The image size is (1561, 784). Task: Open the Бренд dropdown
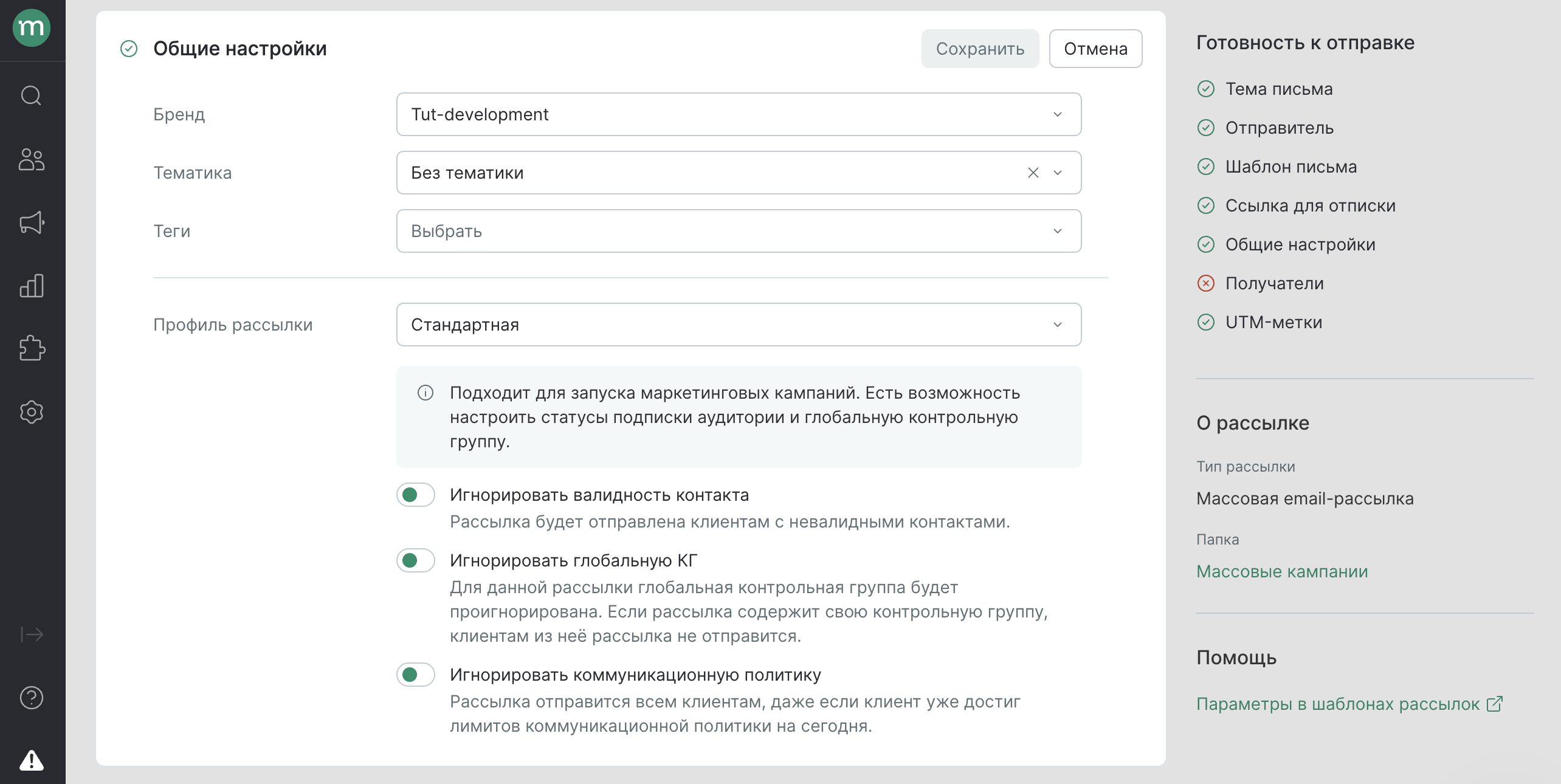739,114
